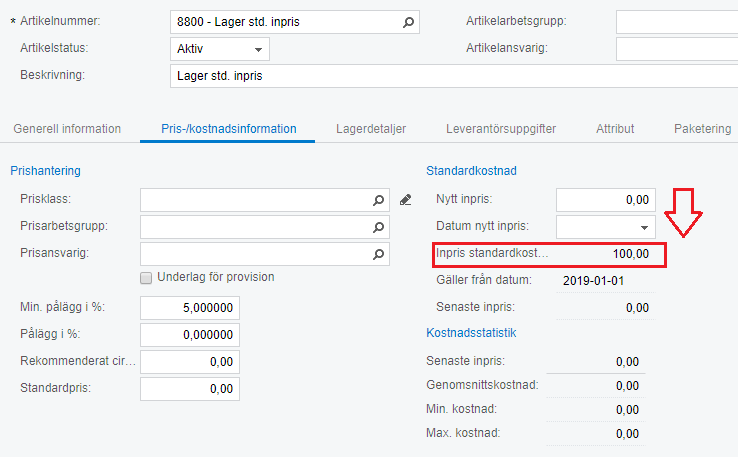Open the Paketering tab
Viewport: 738px width, 457px height.
[x=702, y=129]
